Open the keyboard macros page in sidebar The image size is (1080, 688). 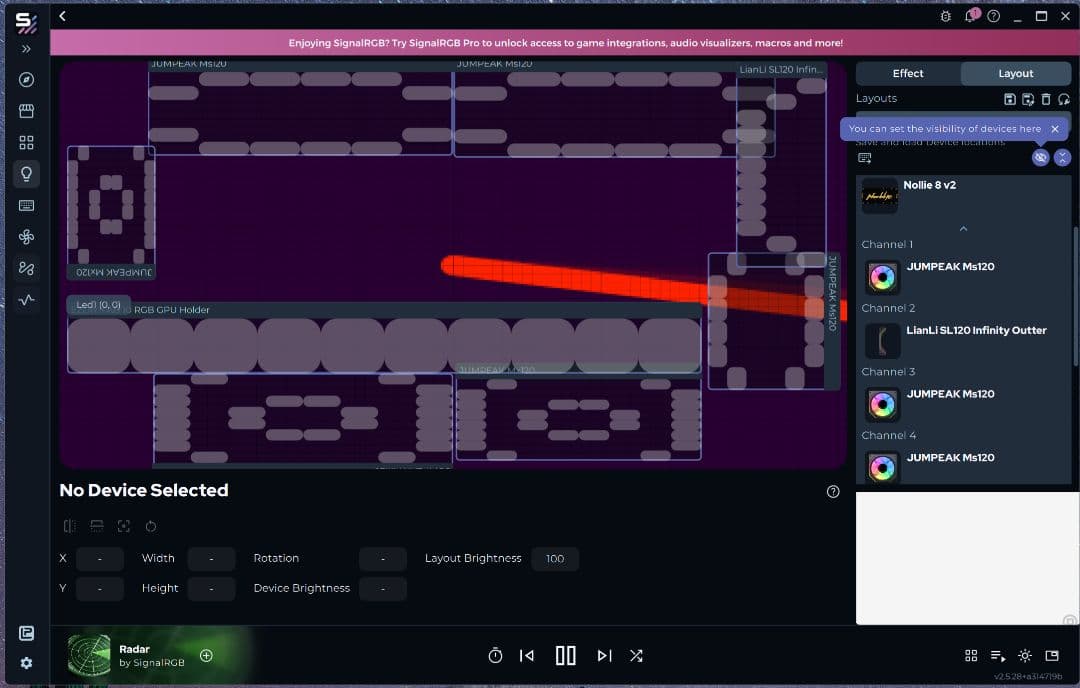point(26,205)
